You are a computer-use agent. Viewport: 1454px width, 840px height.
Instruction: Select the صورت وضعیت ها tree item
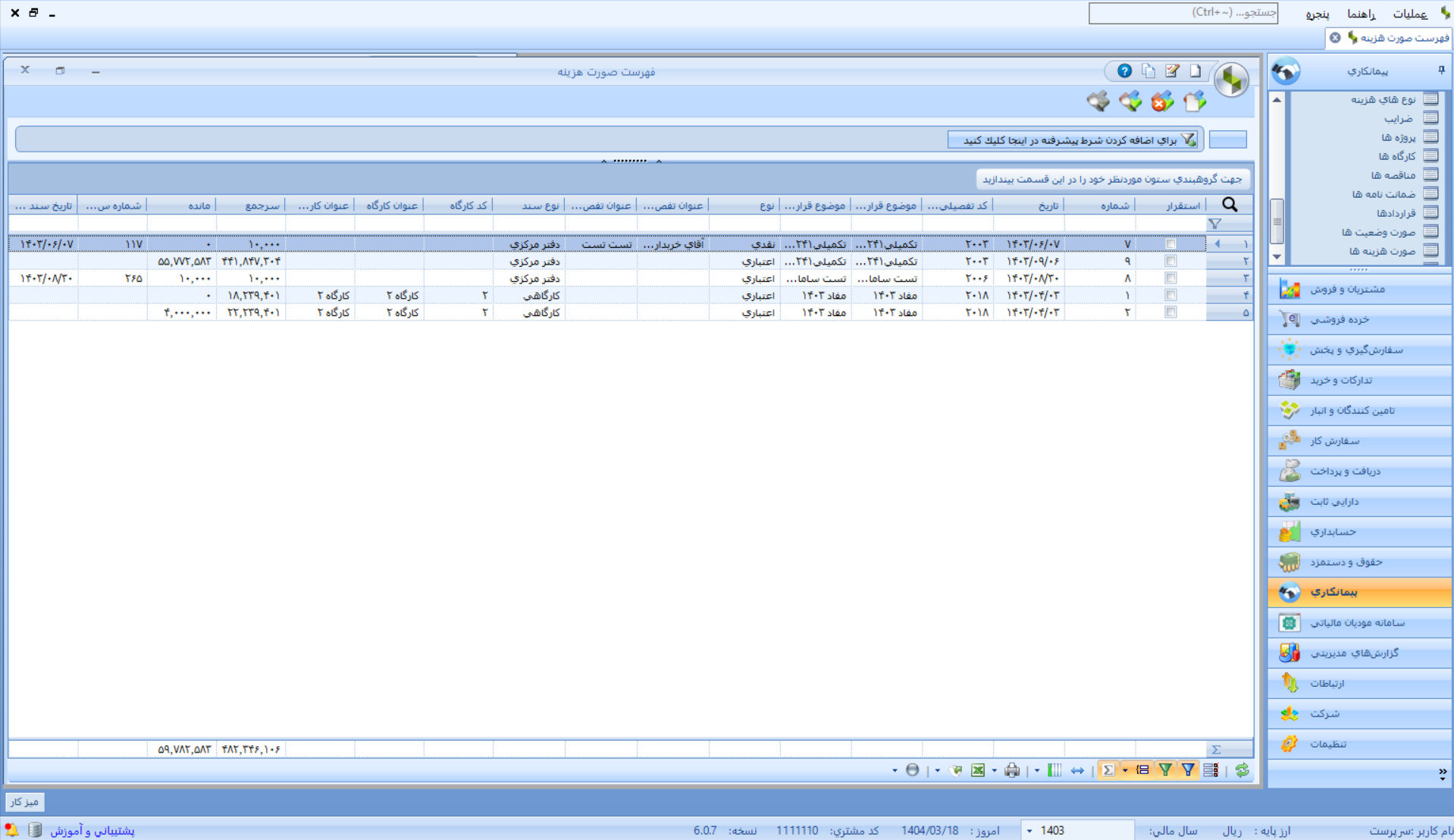(1379, 232)
